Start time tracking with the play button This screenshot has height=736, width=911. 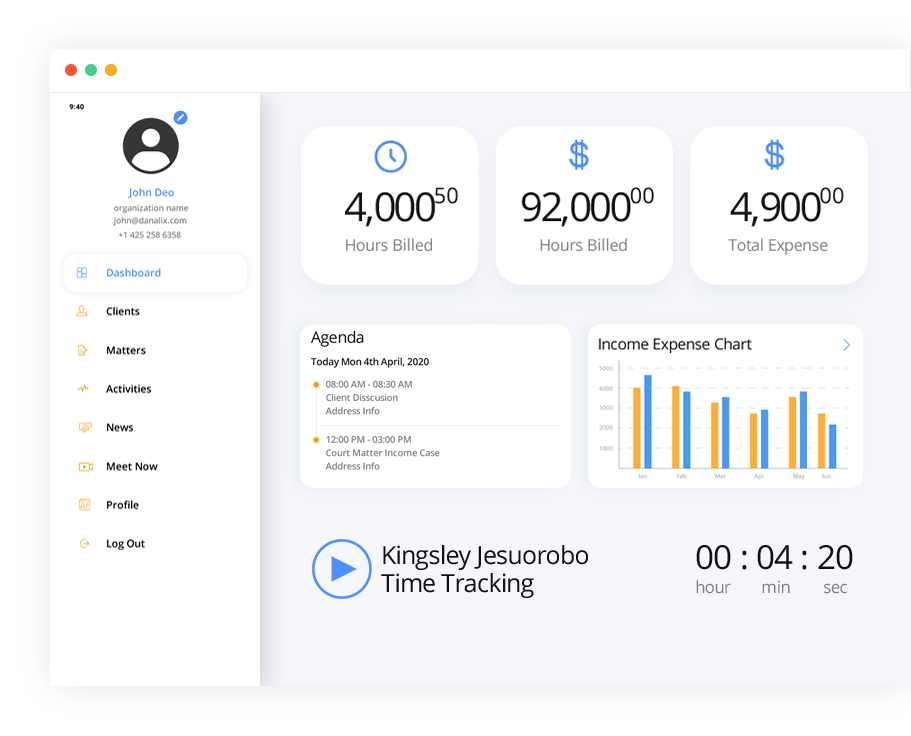click(x=341, y=569)
